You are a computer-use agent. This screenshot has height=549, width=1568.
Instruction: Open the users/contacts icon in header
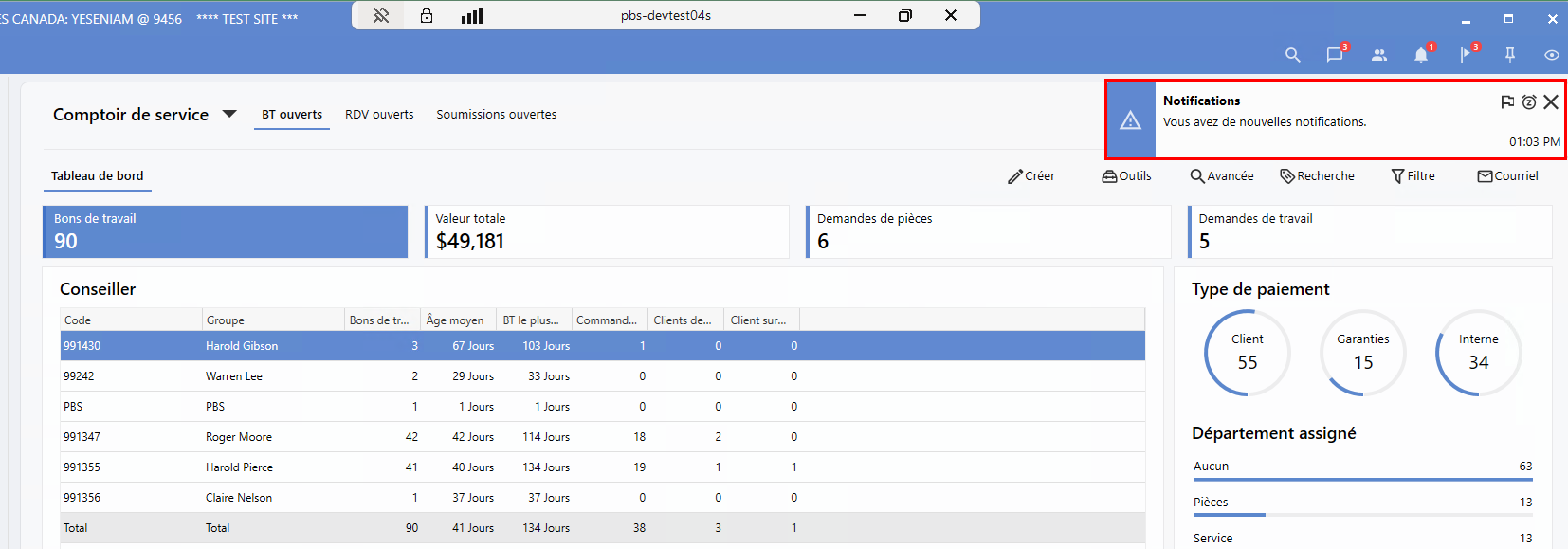click(x=1379, y=55)
